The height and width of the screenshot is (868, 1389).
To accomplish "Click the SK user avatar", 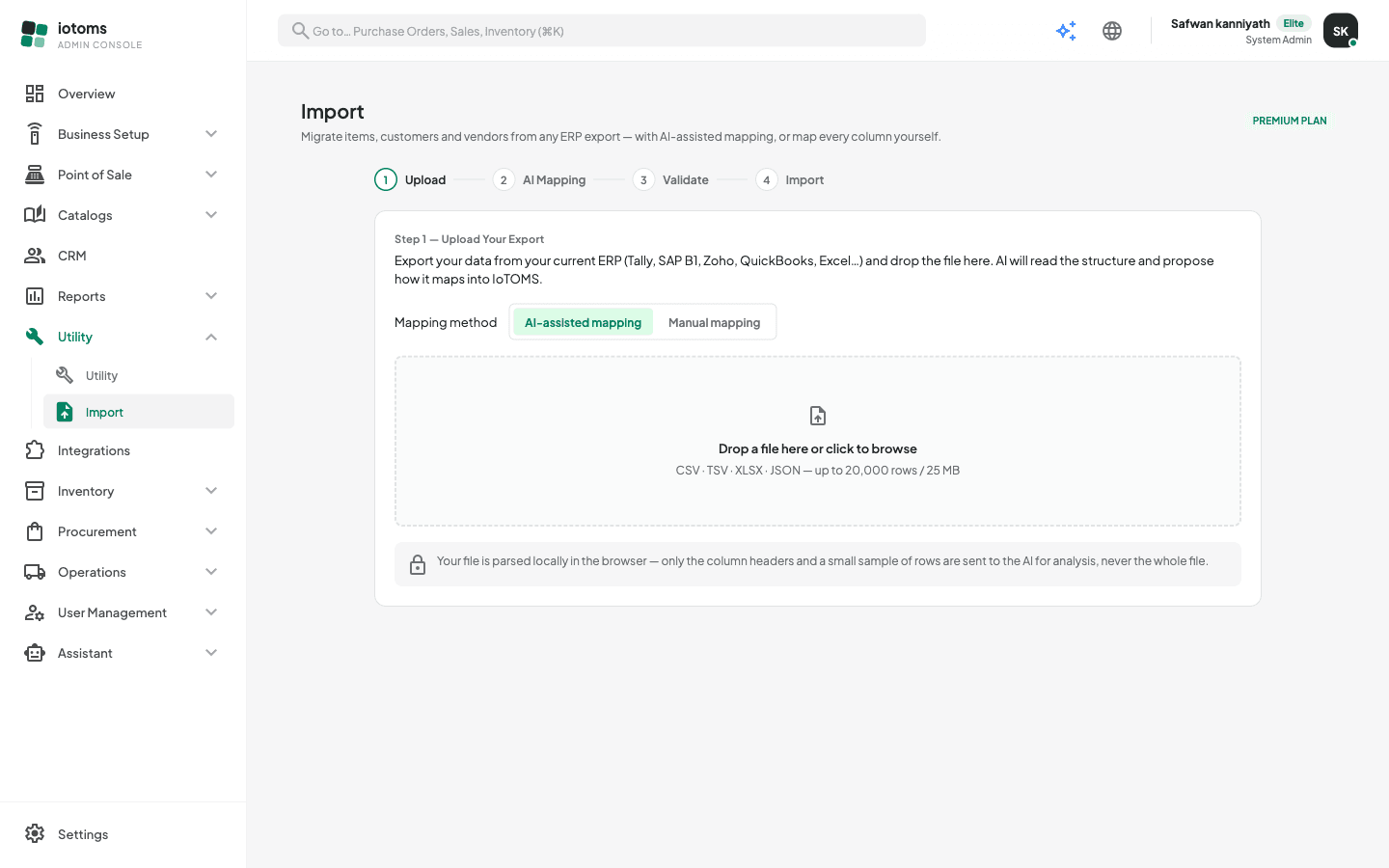I will click(1341, 31).
